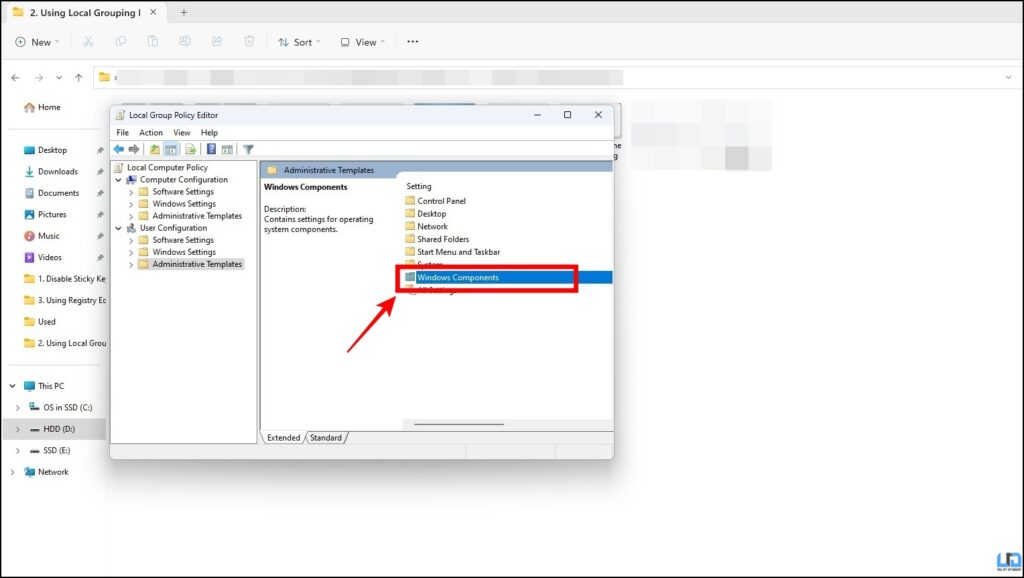This screenshot has width=1024, height=578.
Task: Collapse the User Configuration node
Action: [x=119, y=228]
